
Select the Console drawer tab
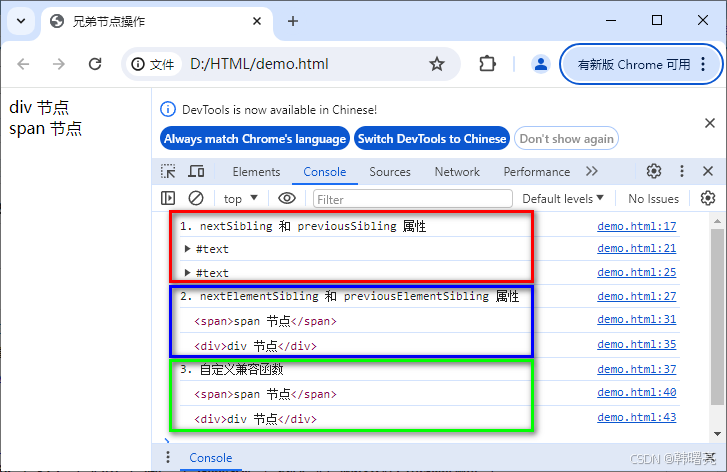(210, 458)
